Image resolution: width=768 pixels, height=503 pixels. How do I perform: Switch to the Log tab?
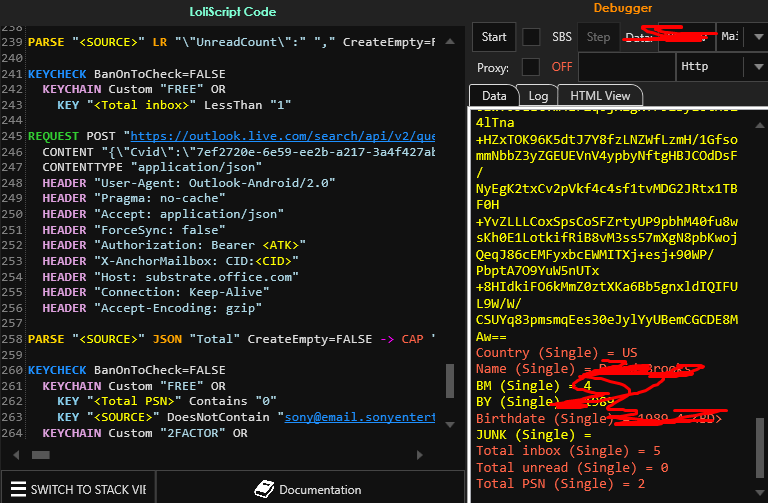coord(538,96)
